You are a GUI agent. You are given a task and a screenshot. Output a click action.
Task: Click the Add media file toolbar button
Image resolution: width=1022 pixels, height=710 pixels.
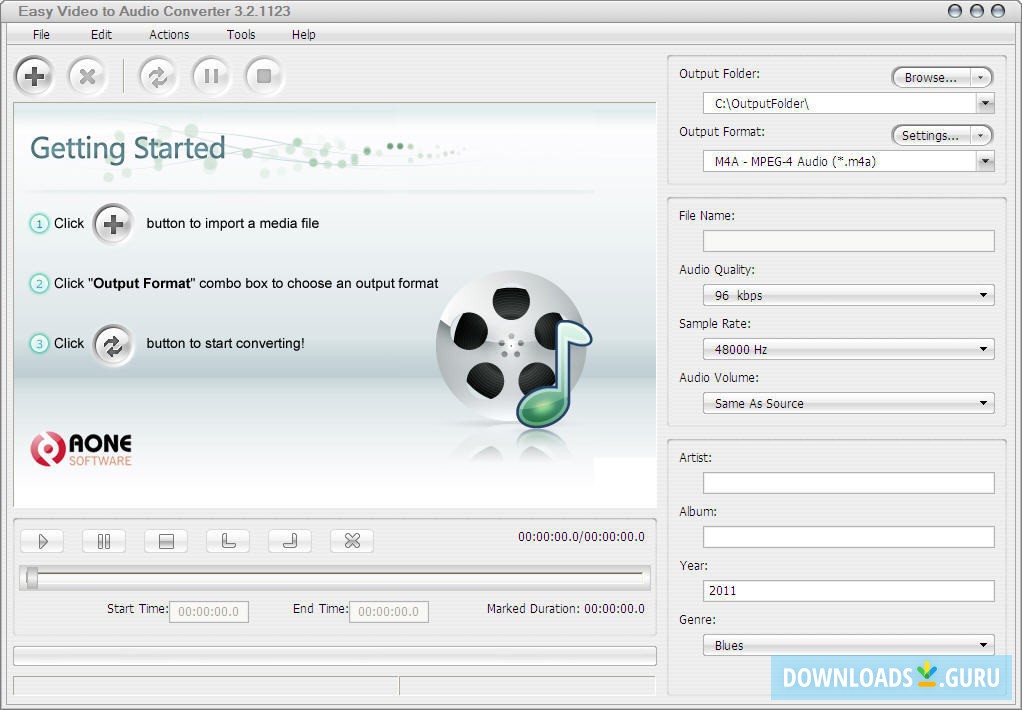tap(35, 76)
